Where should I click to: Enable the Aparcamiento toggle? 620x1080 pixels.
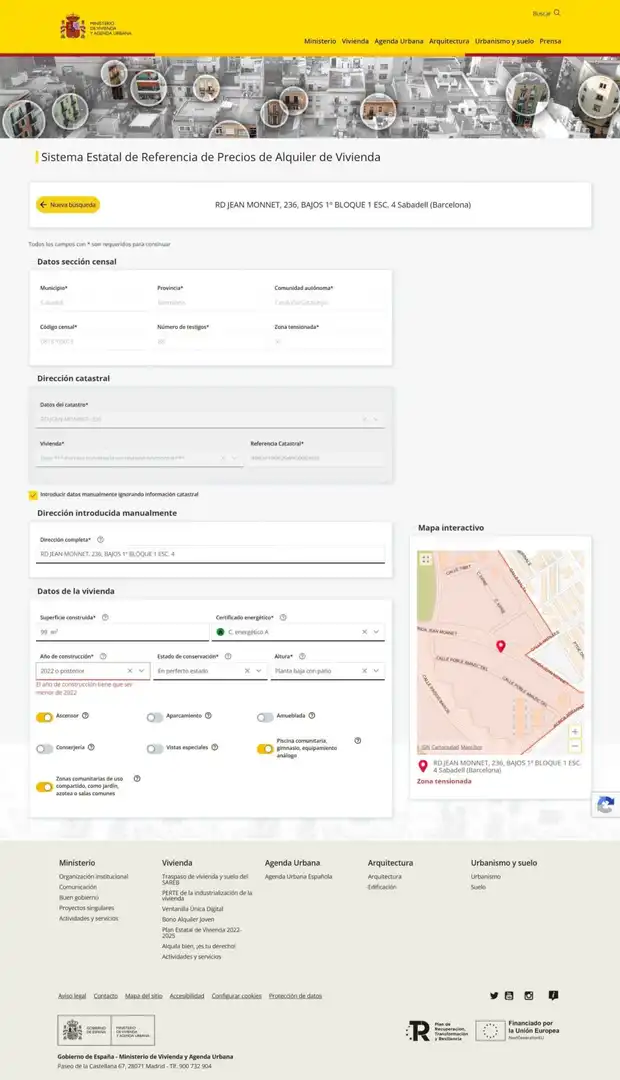coord(155,717)
